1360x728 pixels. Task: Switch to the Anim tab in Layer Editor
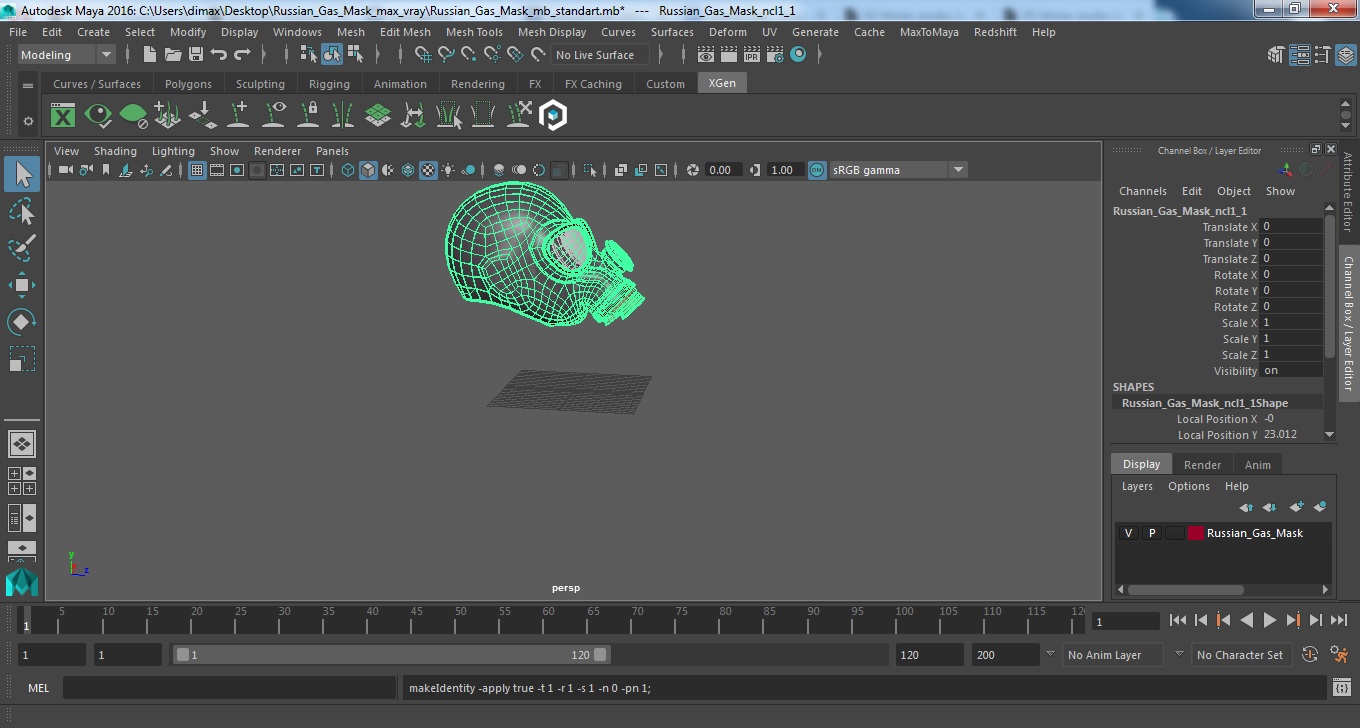tap(1257, 465)
